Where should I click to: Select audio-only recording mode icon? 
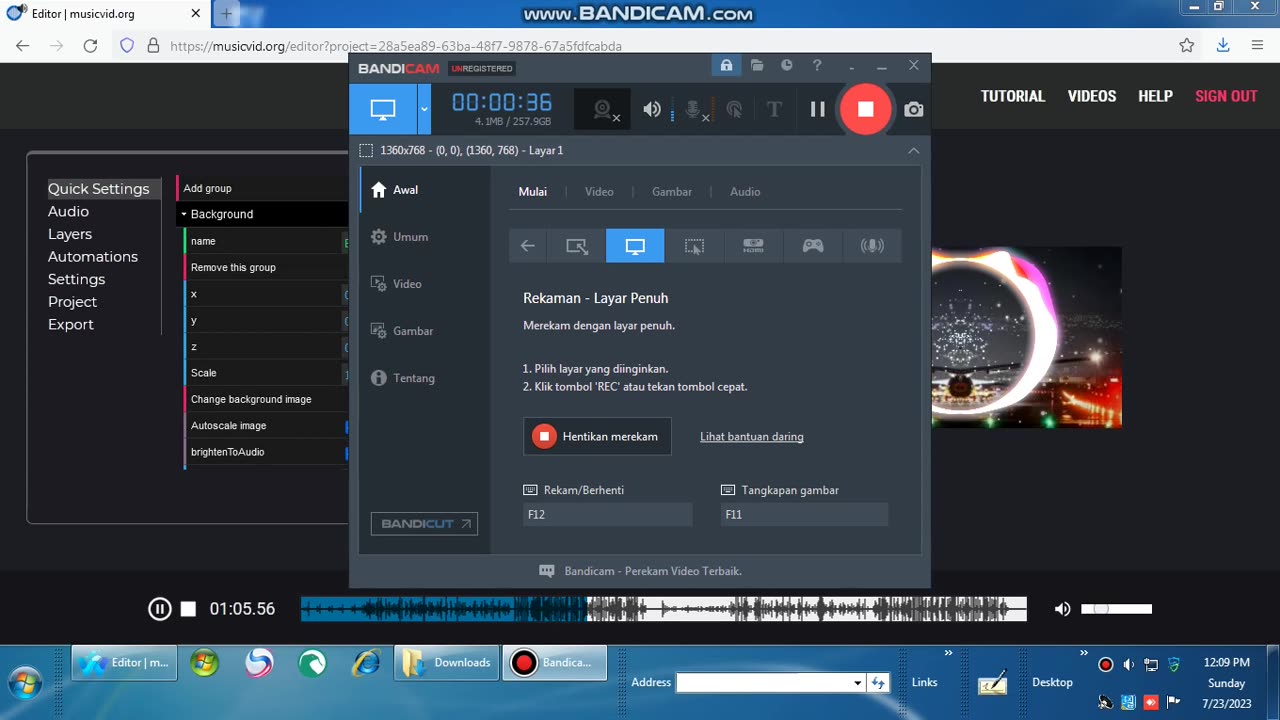point(872,246)
